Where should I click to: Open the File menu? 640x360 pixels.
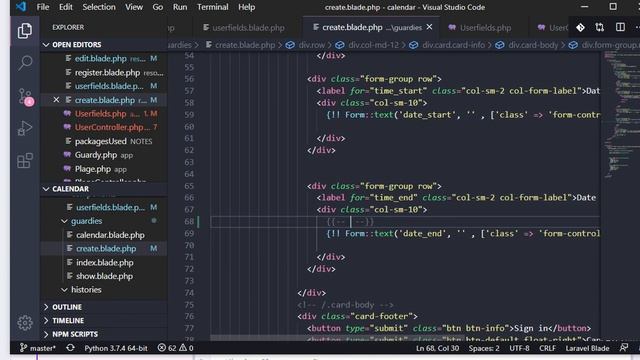[x=42, y=7]
